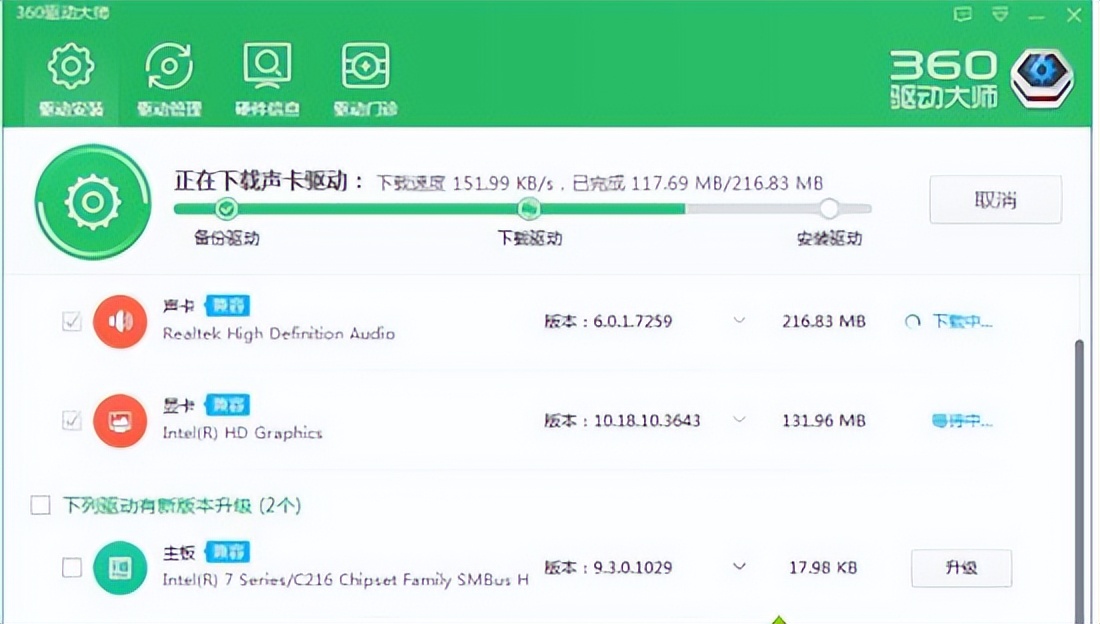Click the 下载驱动 step marker
1100x624 pixels.
(529, 208)
